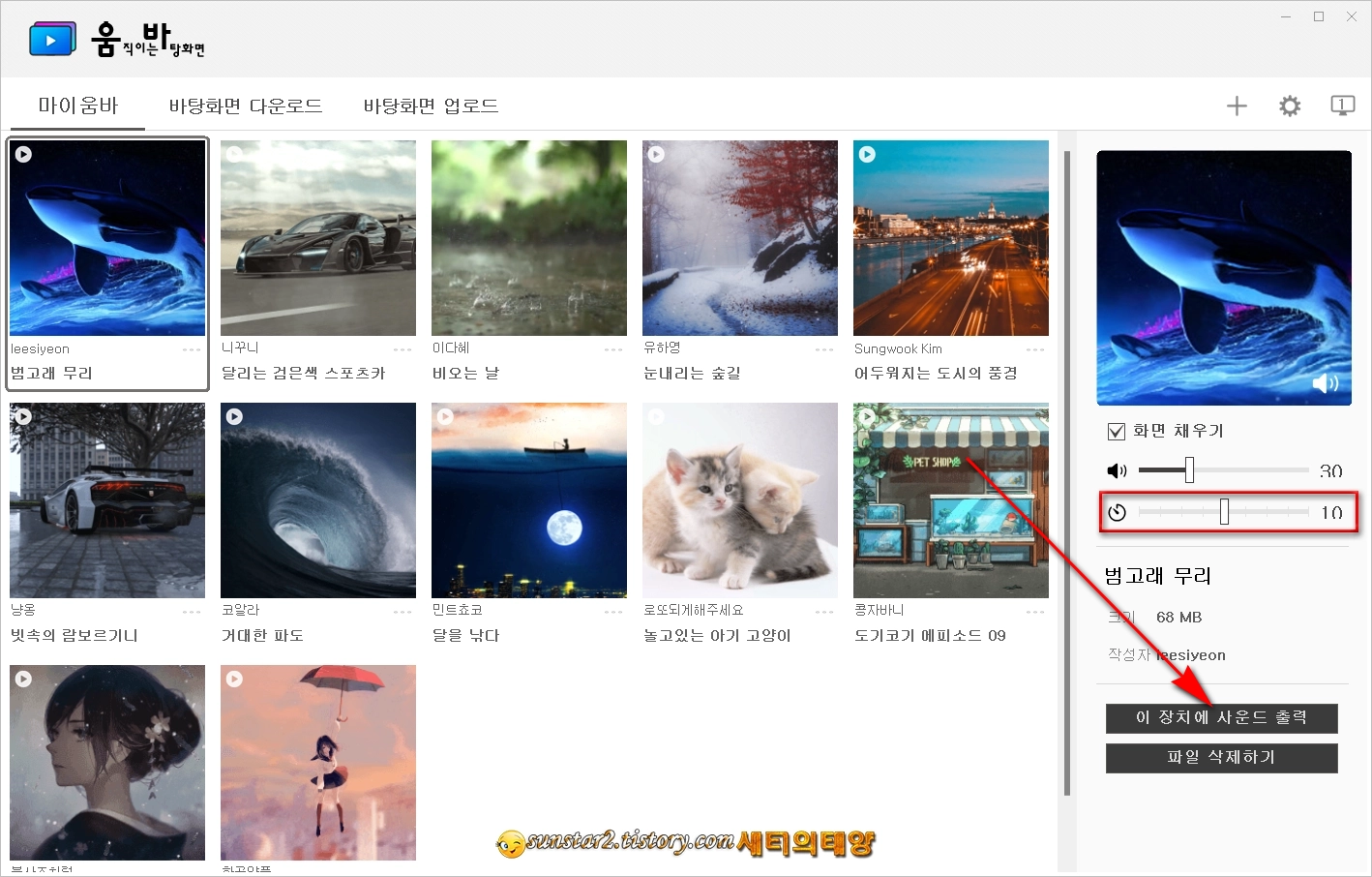This screenshot has width=1372, height=877.
Task: Switch to the 바탕화면 업로드 tab
Action: pyautogui.click(x=432, y=106)
